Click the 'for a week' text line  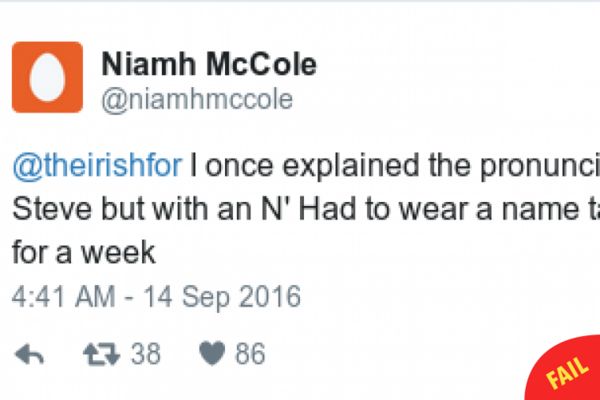(x=85, y=252)
